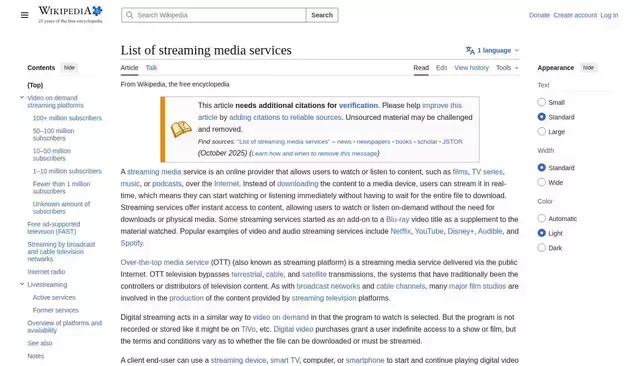Click the Create account link
The height and width of the screenshot is (366, 640).
(x=575, y=15)
